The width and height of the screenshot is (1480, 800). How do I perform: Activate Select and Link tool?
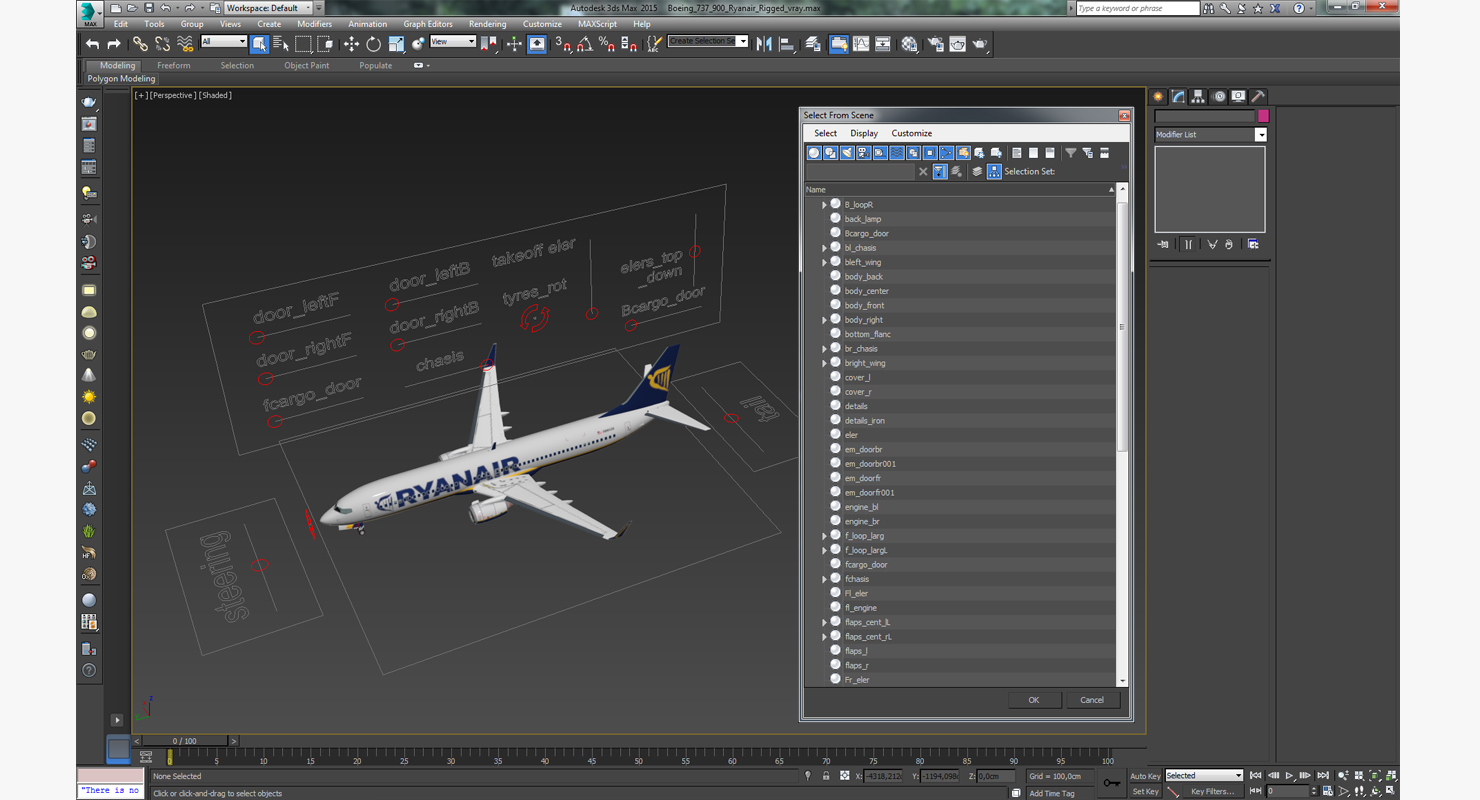click(140, 44)
